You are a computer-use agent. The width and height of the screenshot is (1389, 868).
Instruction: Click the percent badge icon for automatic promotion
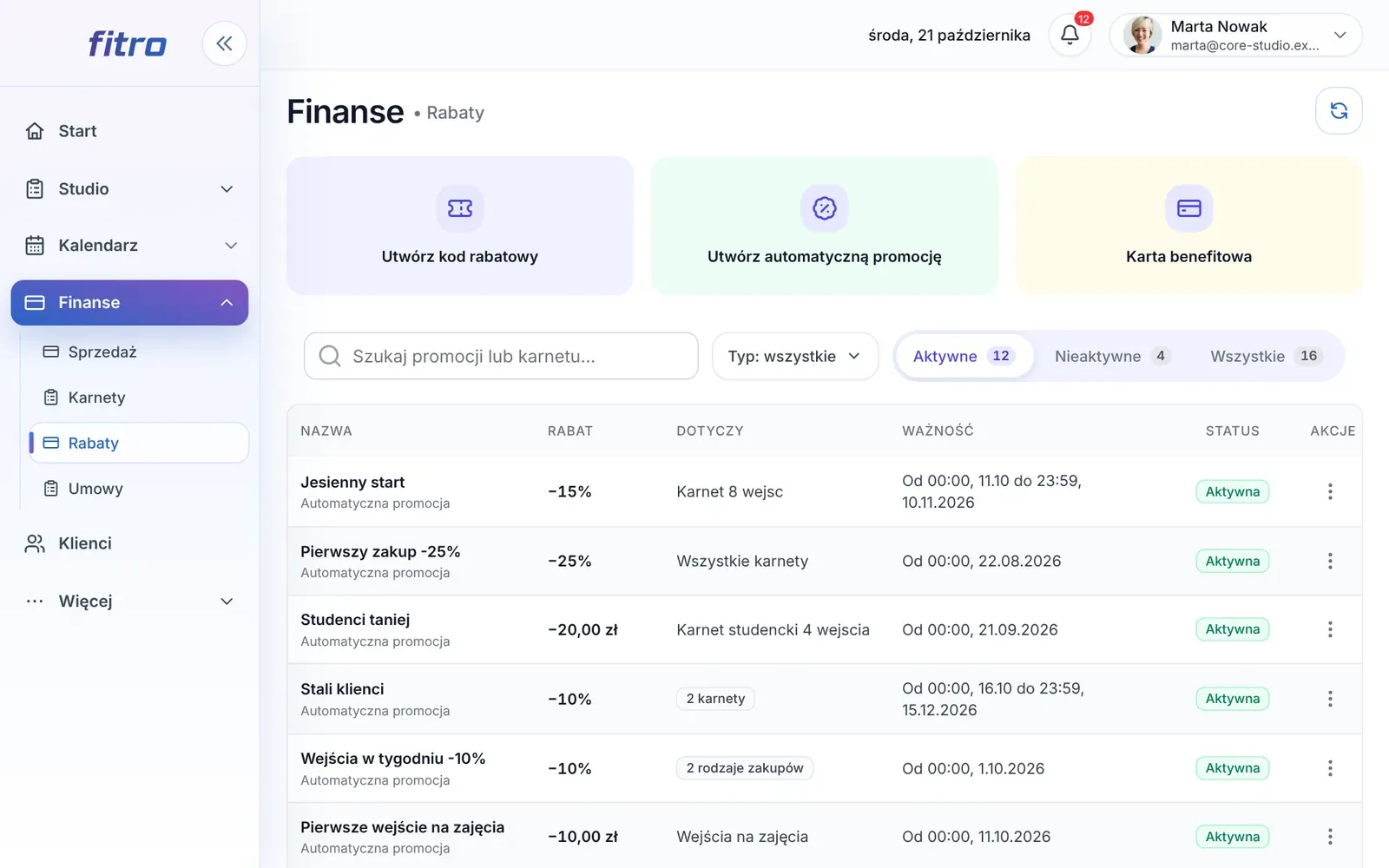point(825,208)
